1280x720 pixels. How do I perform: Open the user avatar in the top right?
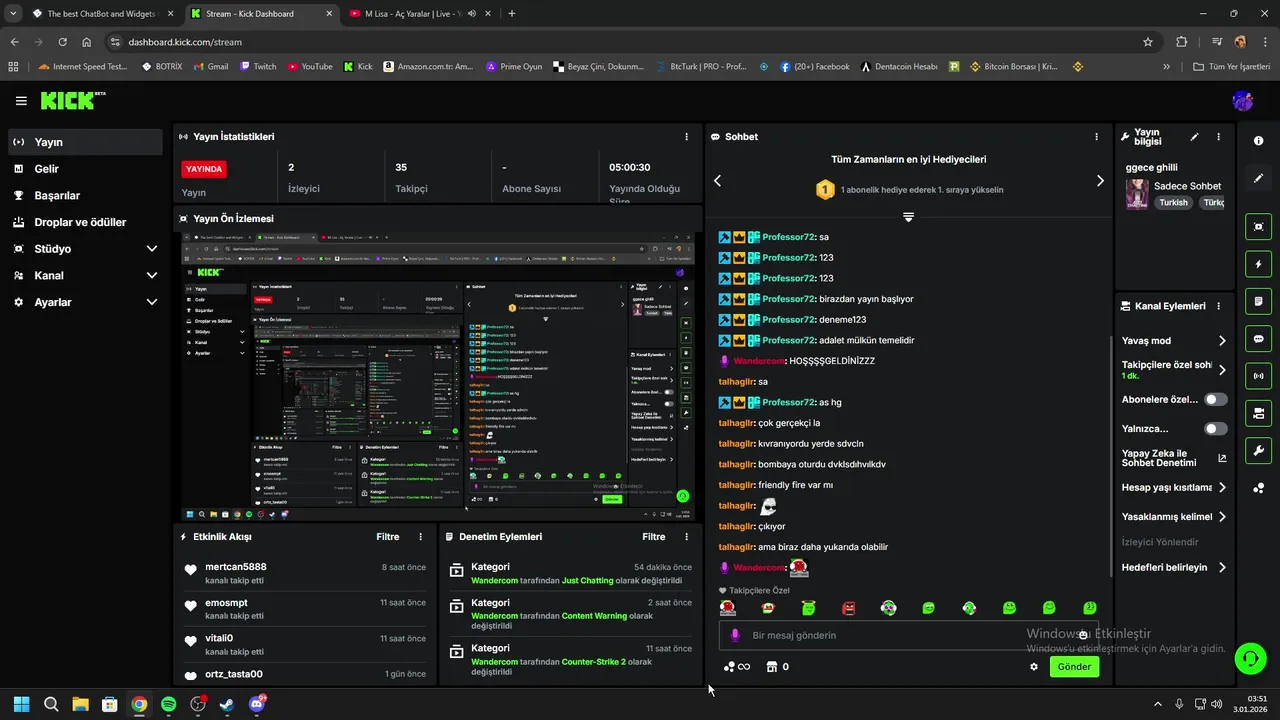[1243, 101]
